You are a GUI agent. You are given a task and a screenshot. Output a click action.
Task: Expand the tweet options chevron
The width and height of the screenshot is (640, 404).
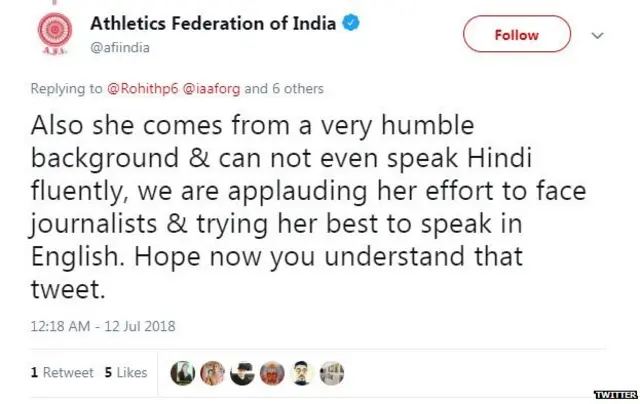pyautogui.click(x=598, y=34)
